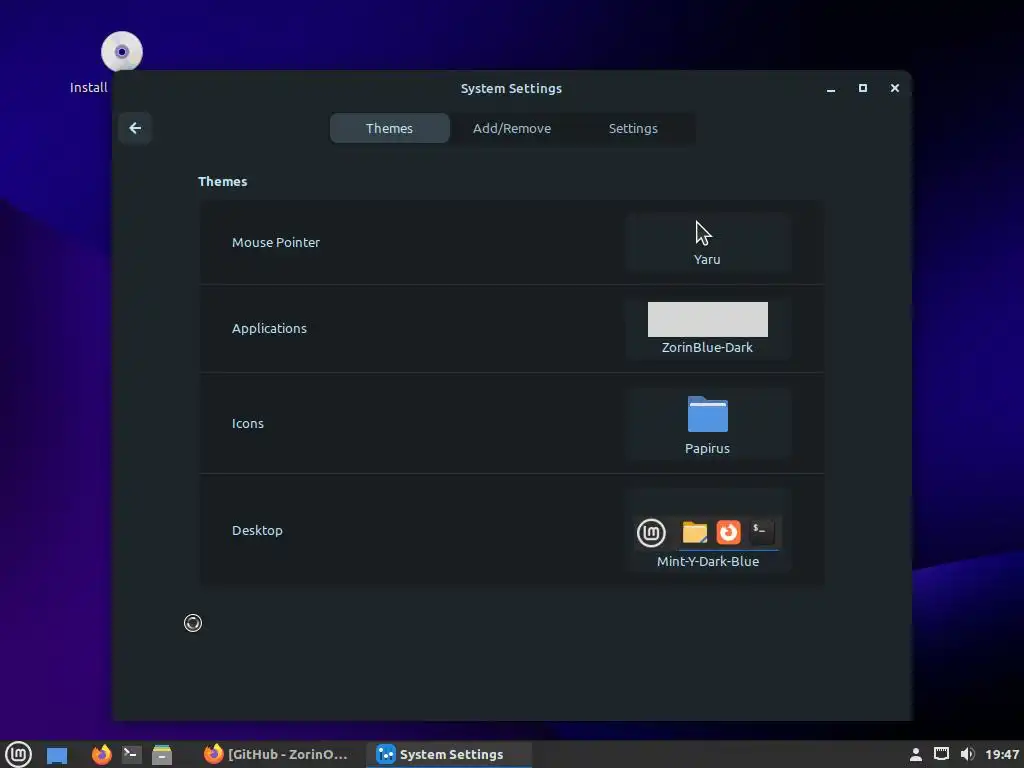Select the System Settings taskbar window button
The height and width of the screenshot is (768, 1024).
449,754
